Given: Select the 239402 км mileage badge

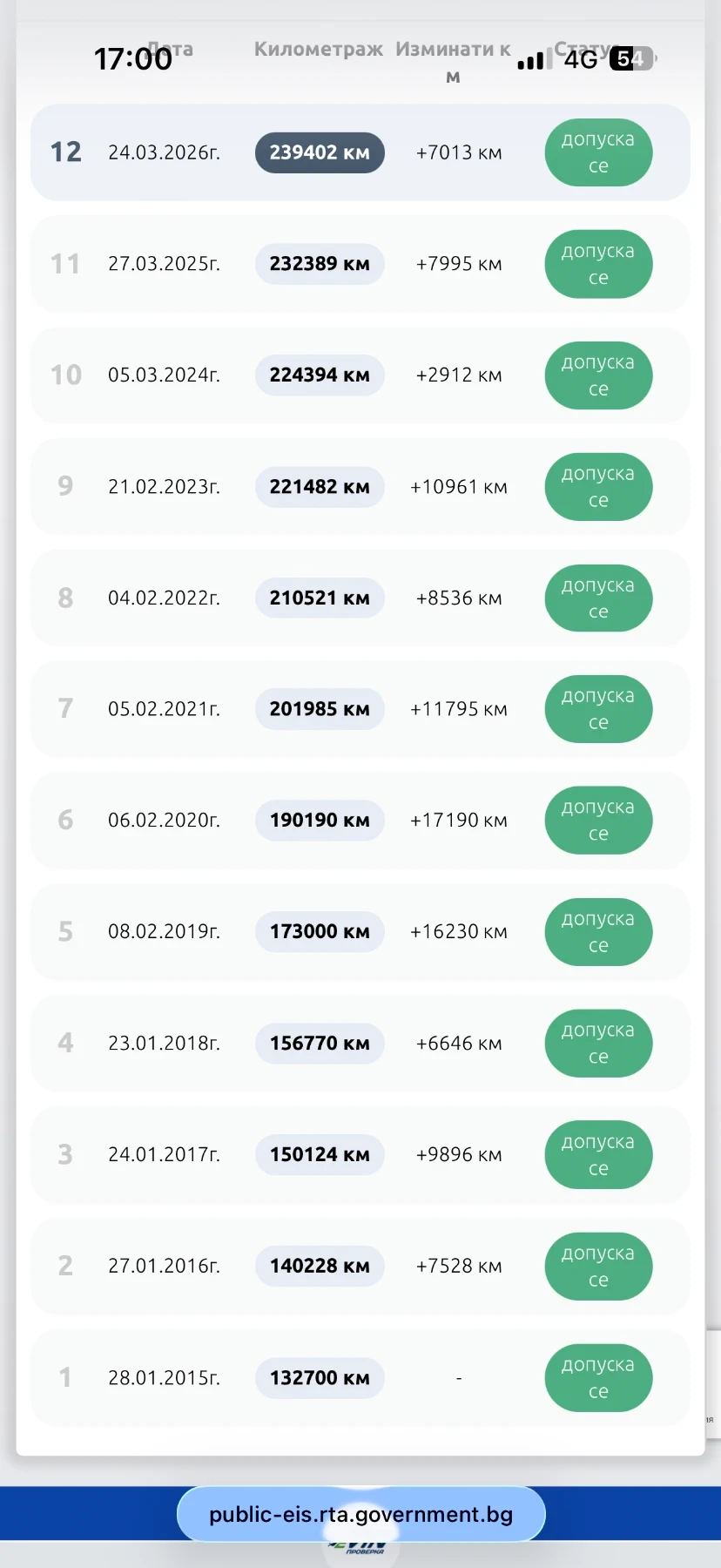Looking at the screenshot, I should 320,152.
